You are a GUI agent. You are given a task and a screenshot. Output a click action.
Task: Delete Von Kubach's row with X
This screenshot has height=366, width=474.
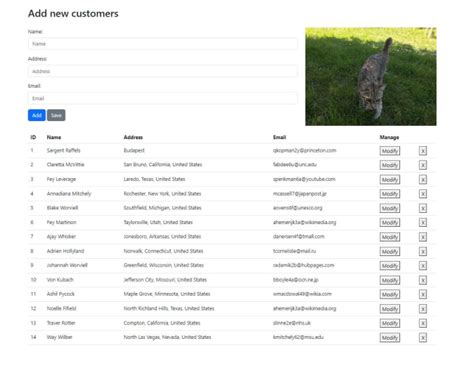click(x=423, y=280)
